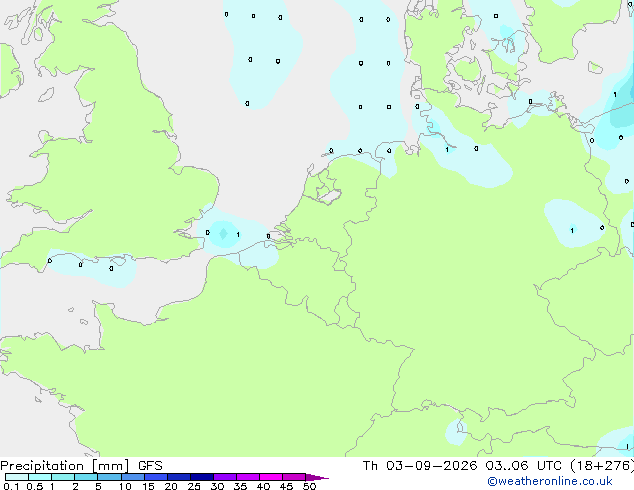Click the 2–5 mm legend color swatch
The width and height of the screenshot is (634, 490).
[86, 477]
